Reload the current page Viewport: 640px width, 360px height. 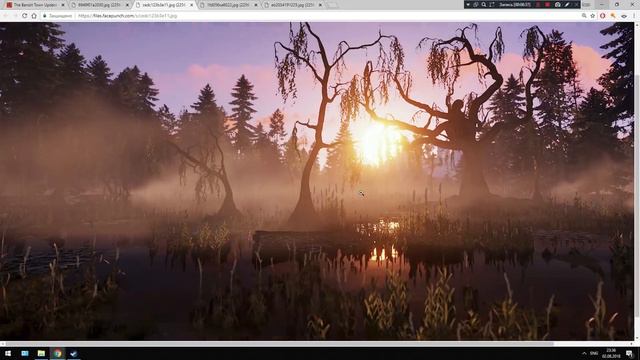[24, 16]
